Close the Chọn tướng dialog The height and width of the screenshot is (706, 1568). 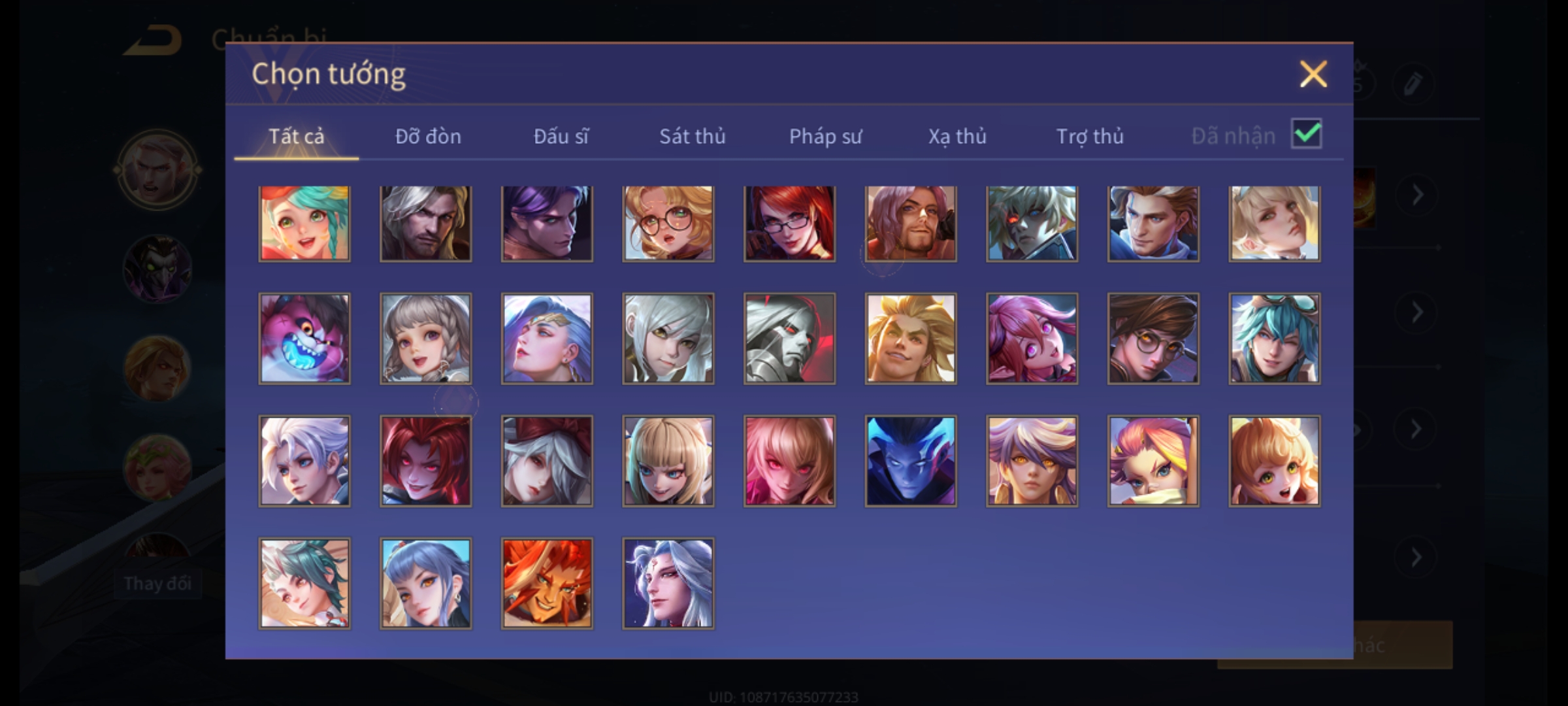(1313, 74)
